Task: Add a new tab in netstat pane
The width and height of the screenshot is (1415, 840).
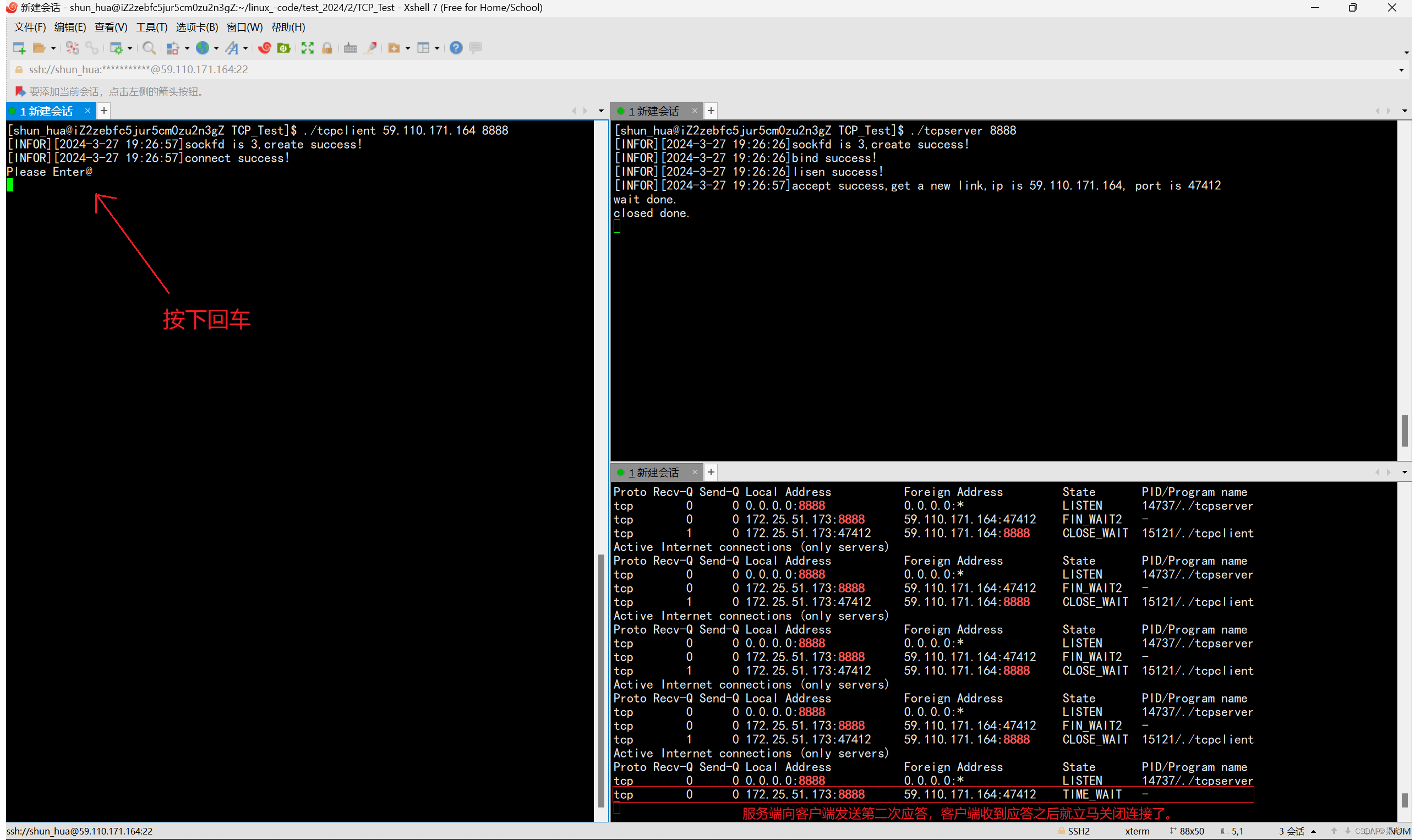Action: tap(711, 471)
